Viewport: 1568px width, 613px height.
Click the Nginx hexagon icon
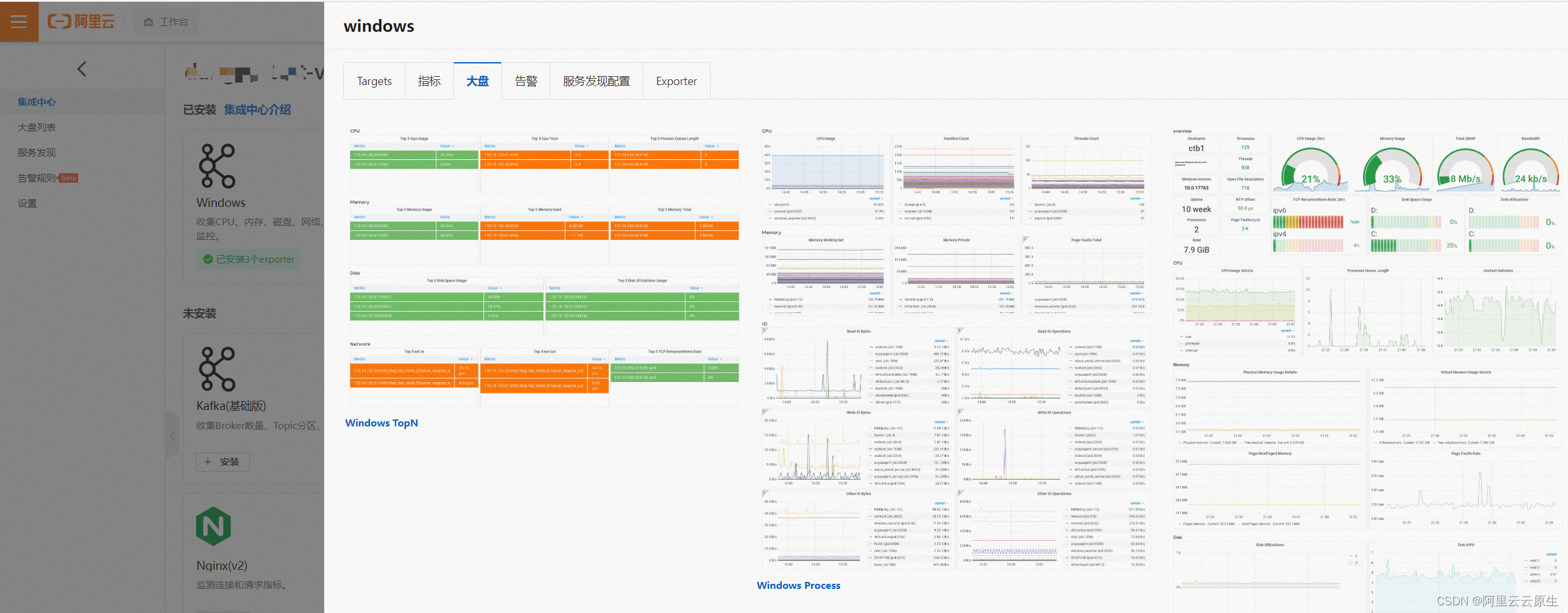click(213, 526)
